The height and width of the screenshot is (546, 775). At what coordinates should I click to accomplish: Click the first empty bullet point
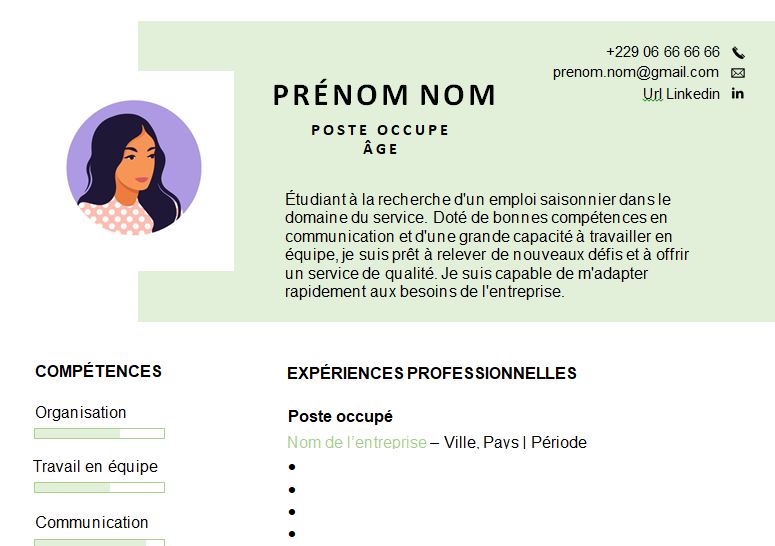(x=292, y=467)
